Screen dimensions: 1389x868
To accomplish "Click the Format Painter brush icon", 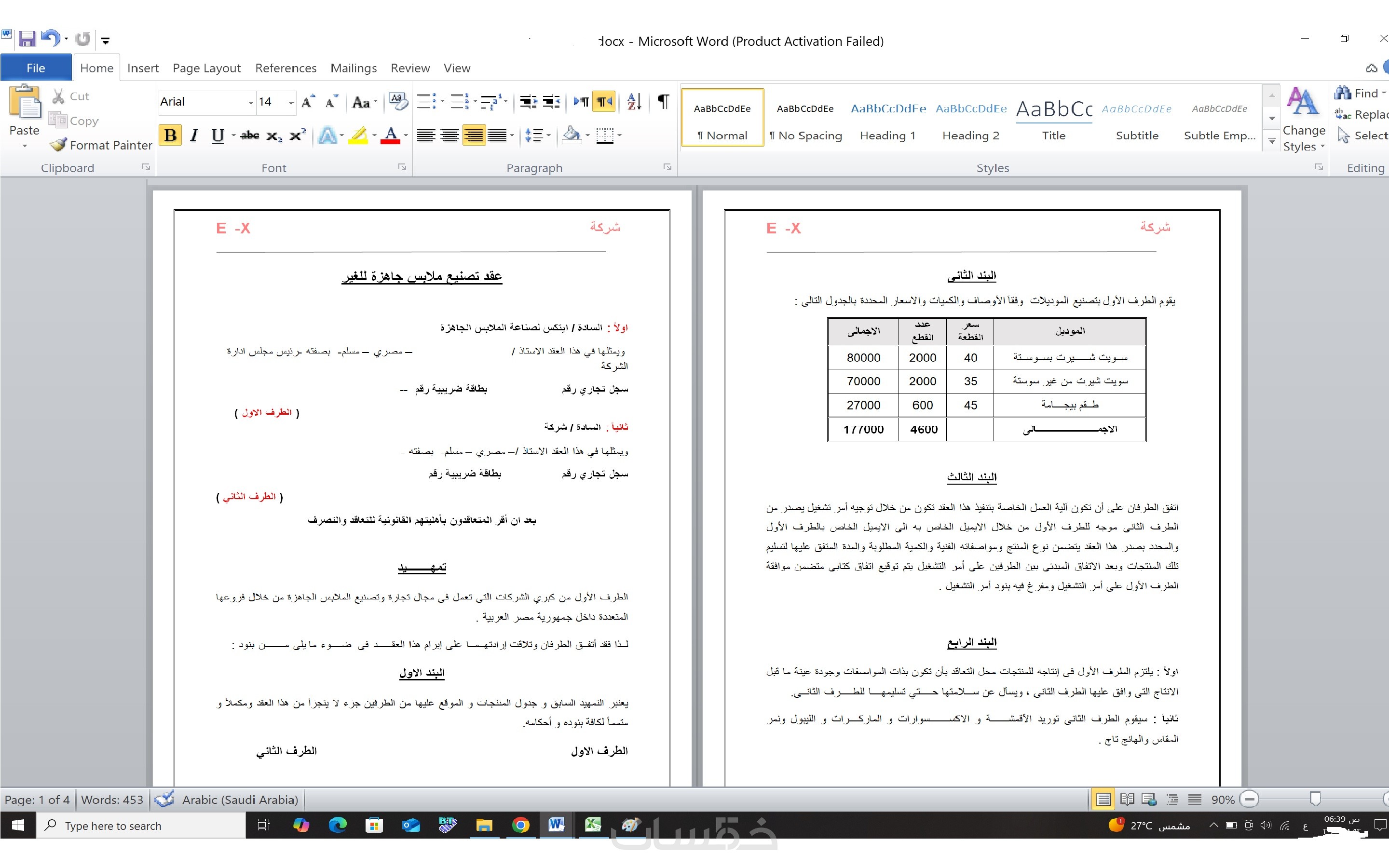I will (x=58, y=145).
